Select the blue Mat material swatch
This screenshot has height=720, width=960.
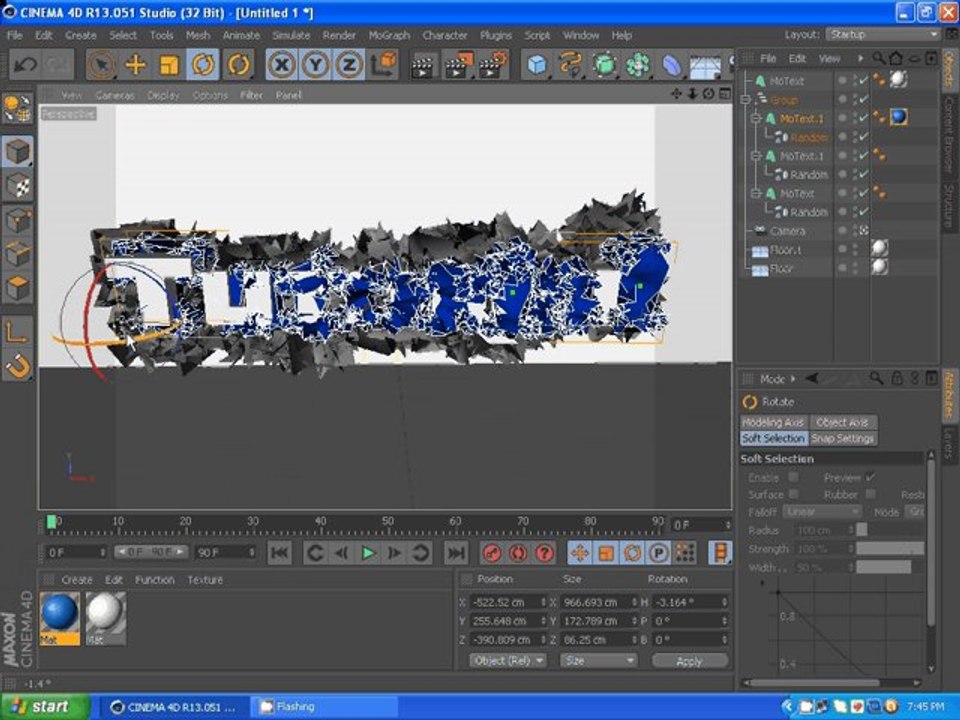pos(60,618)
